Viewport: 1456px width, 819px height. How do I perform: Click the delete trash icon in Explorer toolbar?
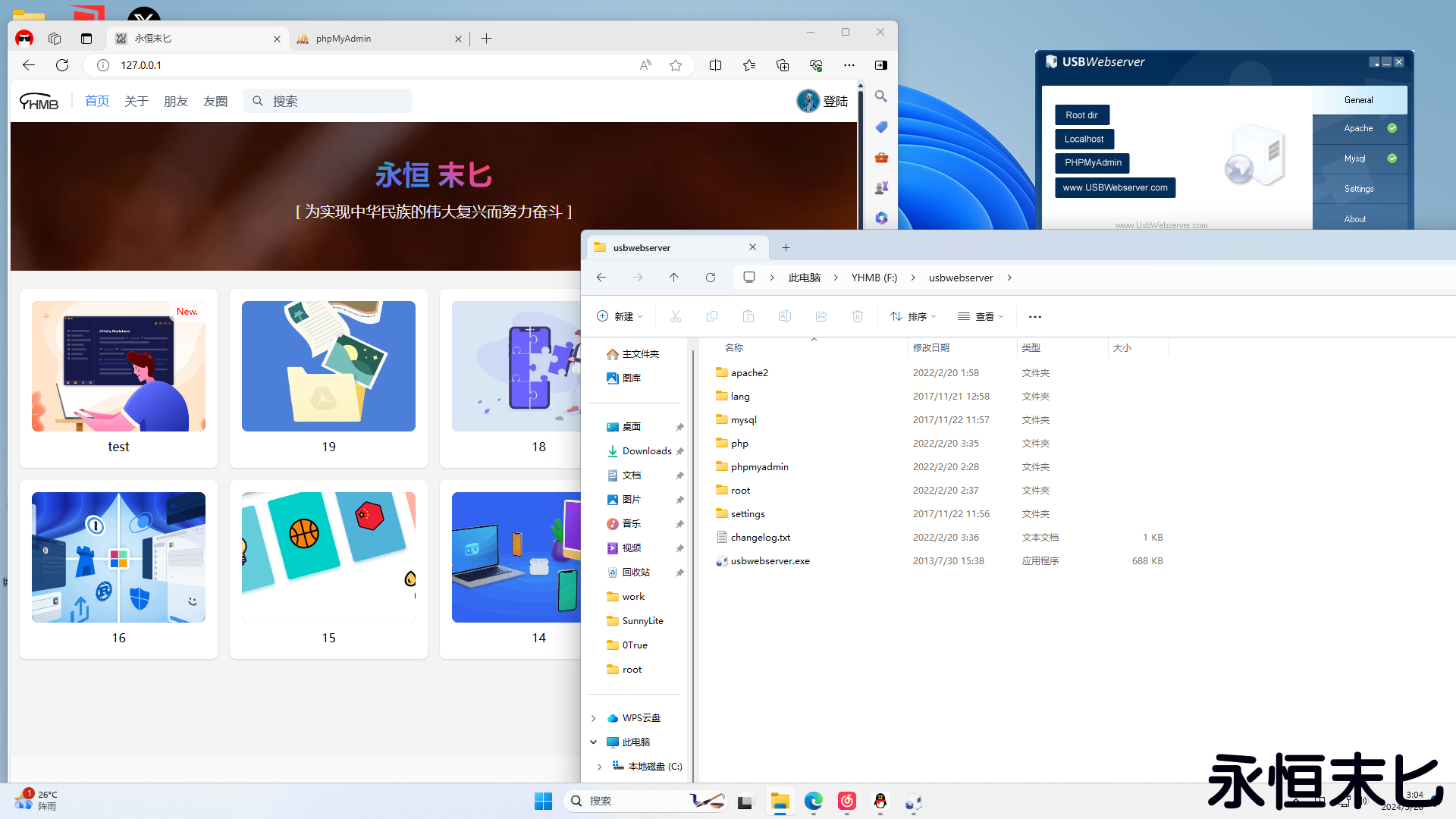(857, 316)
